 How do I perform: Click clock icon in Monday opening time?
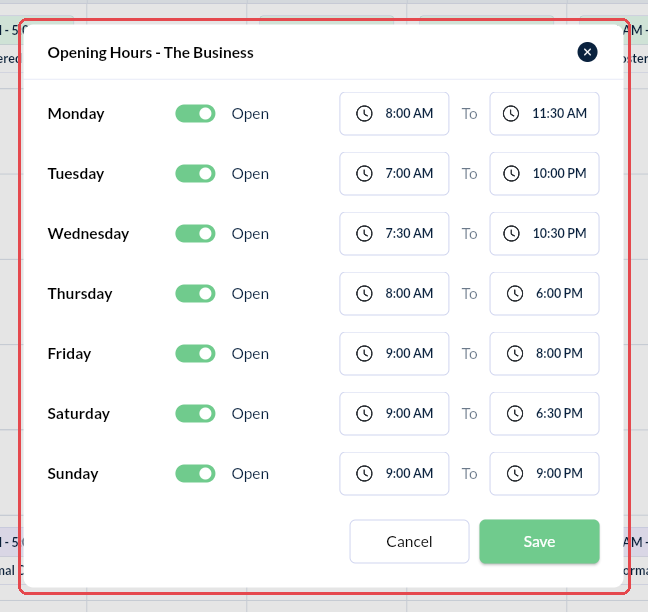point(364,114)
